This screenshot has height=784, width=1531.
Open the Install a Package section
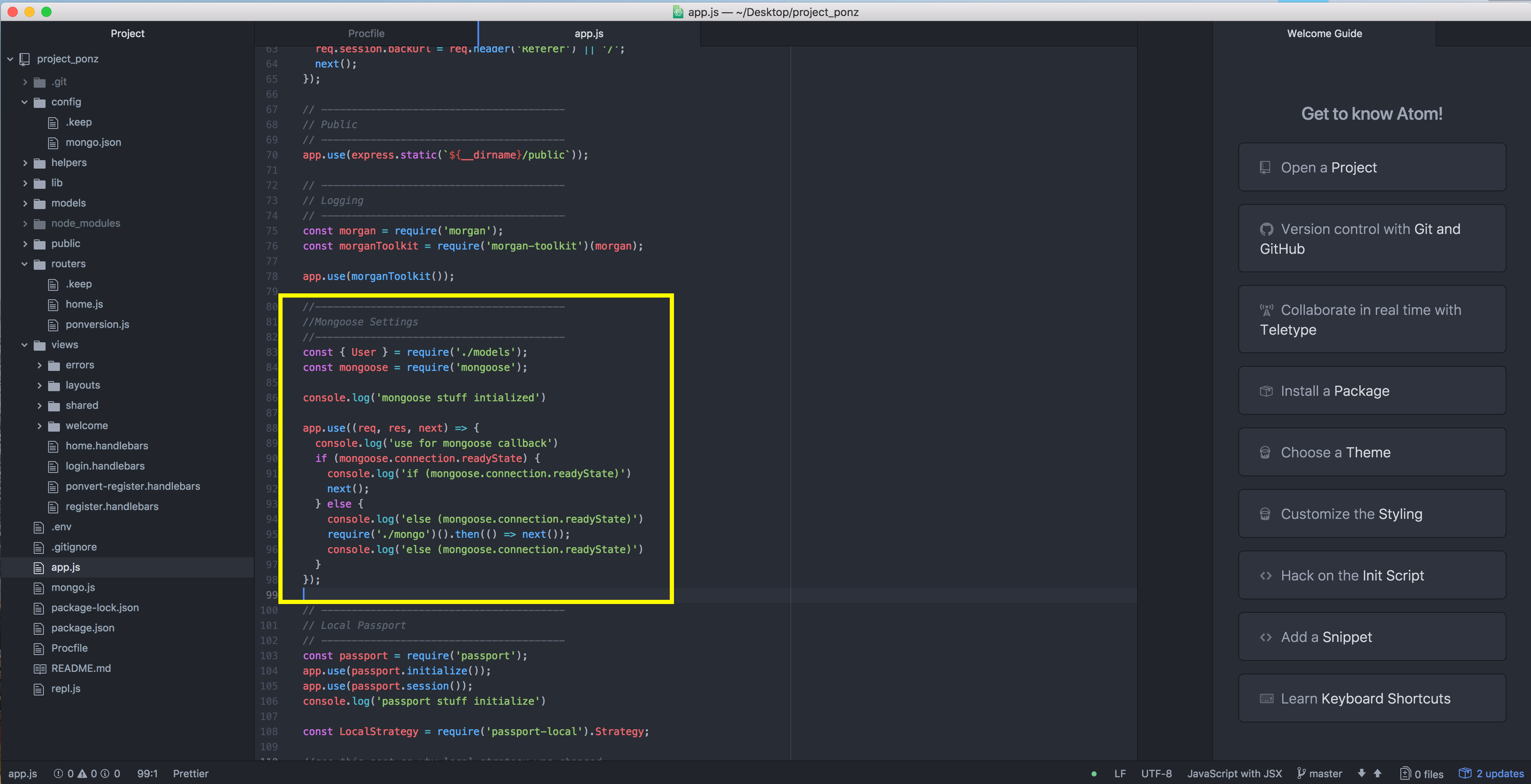[x=1372, y=391]
